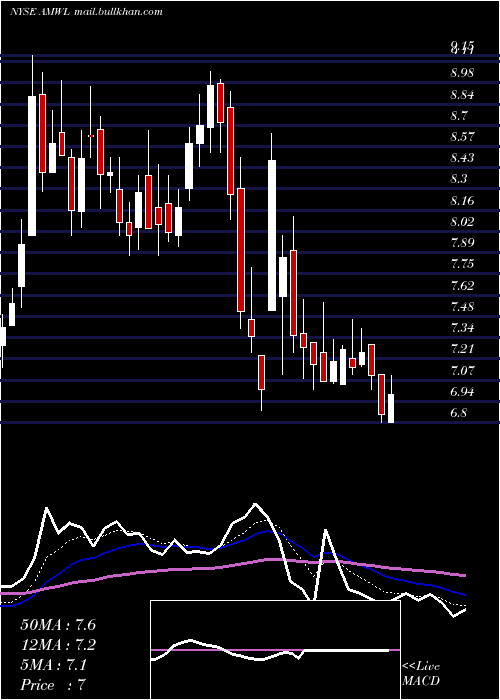
Task: Select the 8.02 price level label
Action: click(x=463, y=222)
